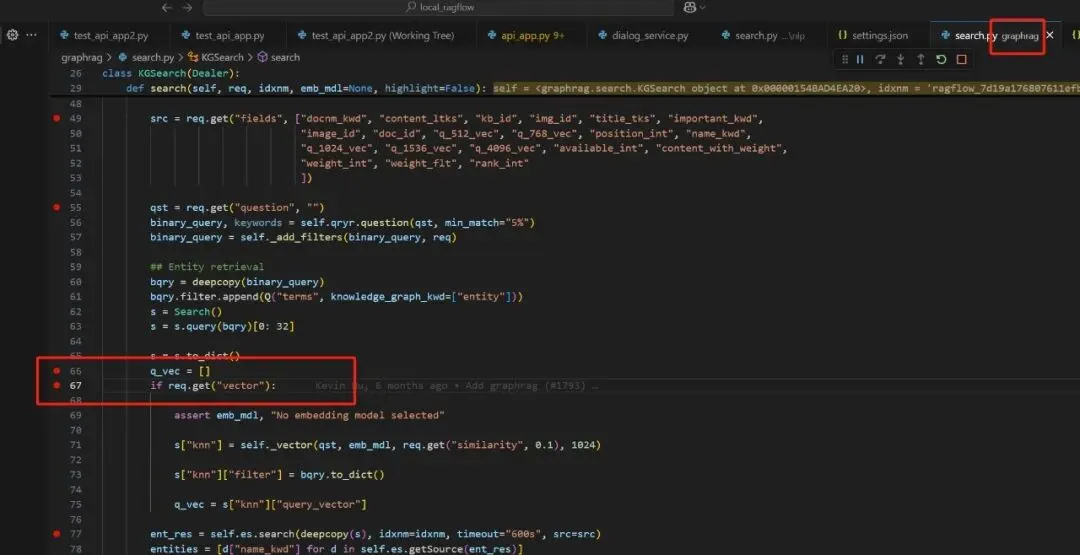Open the gear settings icon at far left
The image size is (1080, 555).
(x=12, y=35)
